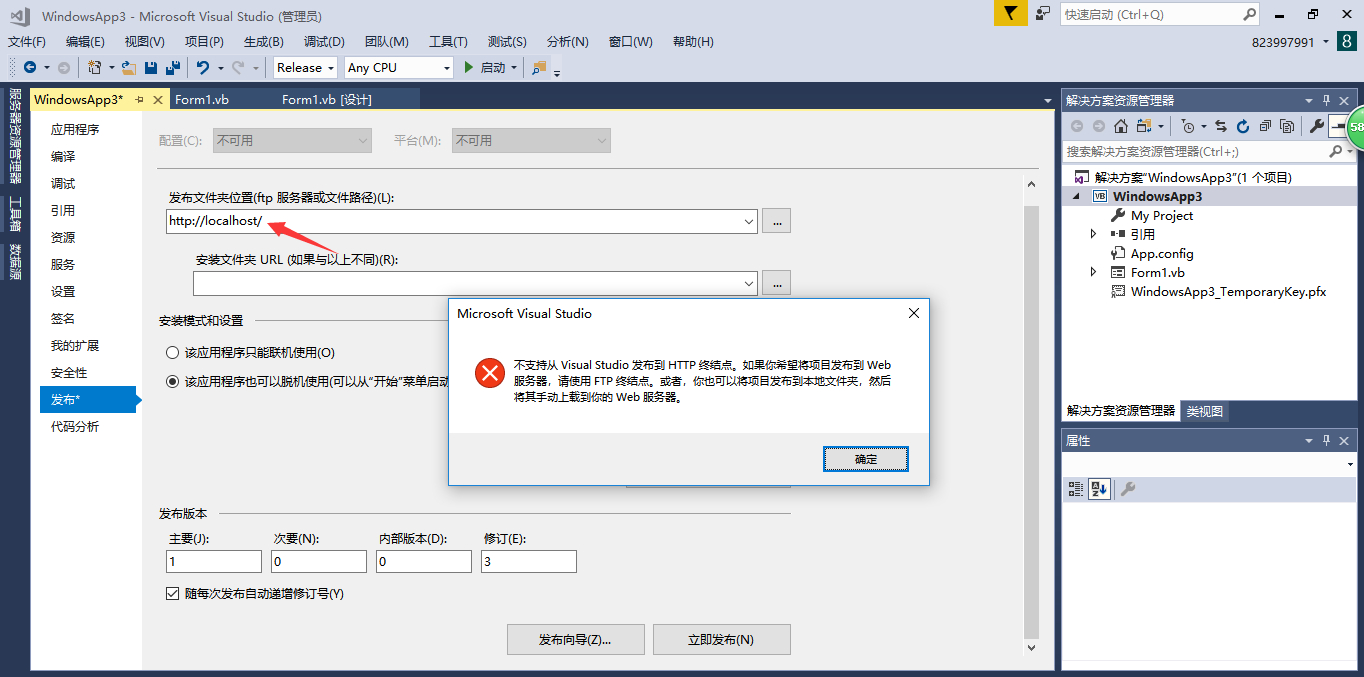Open the installation folder URL dropdown arrow

coord(749,283)
